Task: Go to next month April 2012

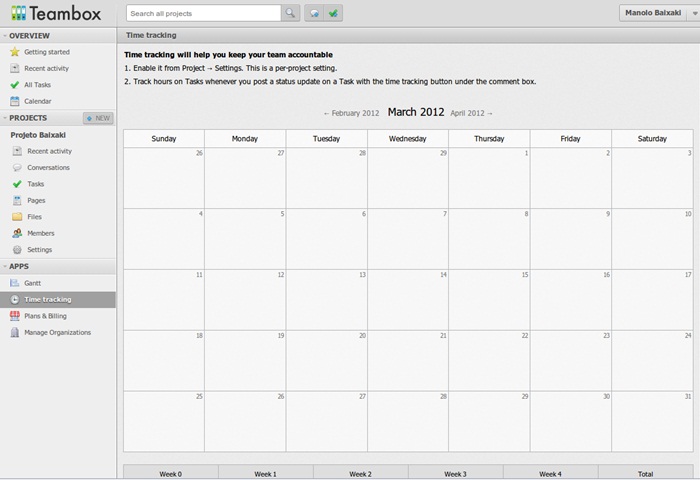Action: click(471, 114)
